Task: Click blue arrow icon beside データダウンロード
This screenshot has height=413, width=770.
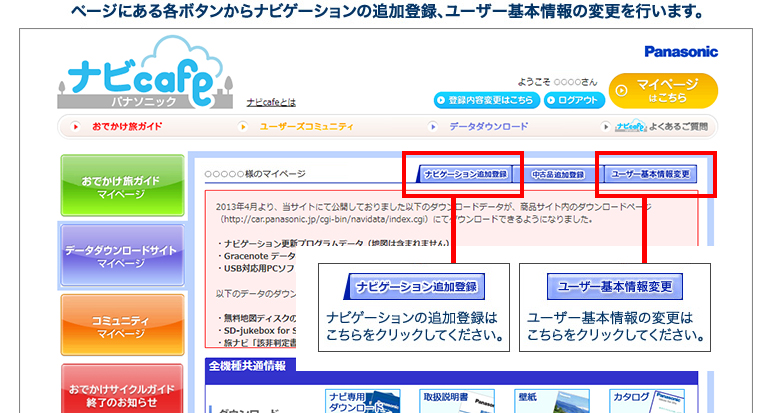Action: (x=433, y=127)
